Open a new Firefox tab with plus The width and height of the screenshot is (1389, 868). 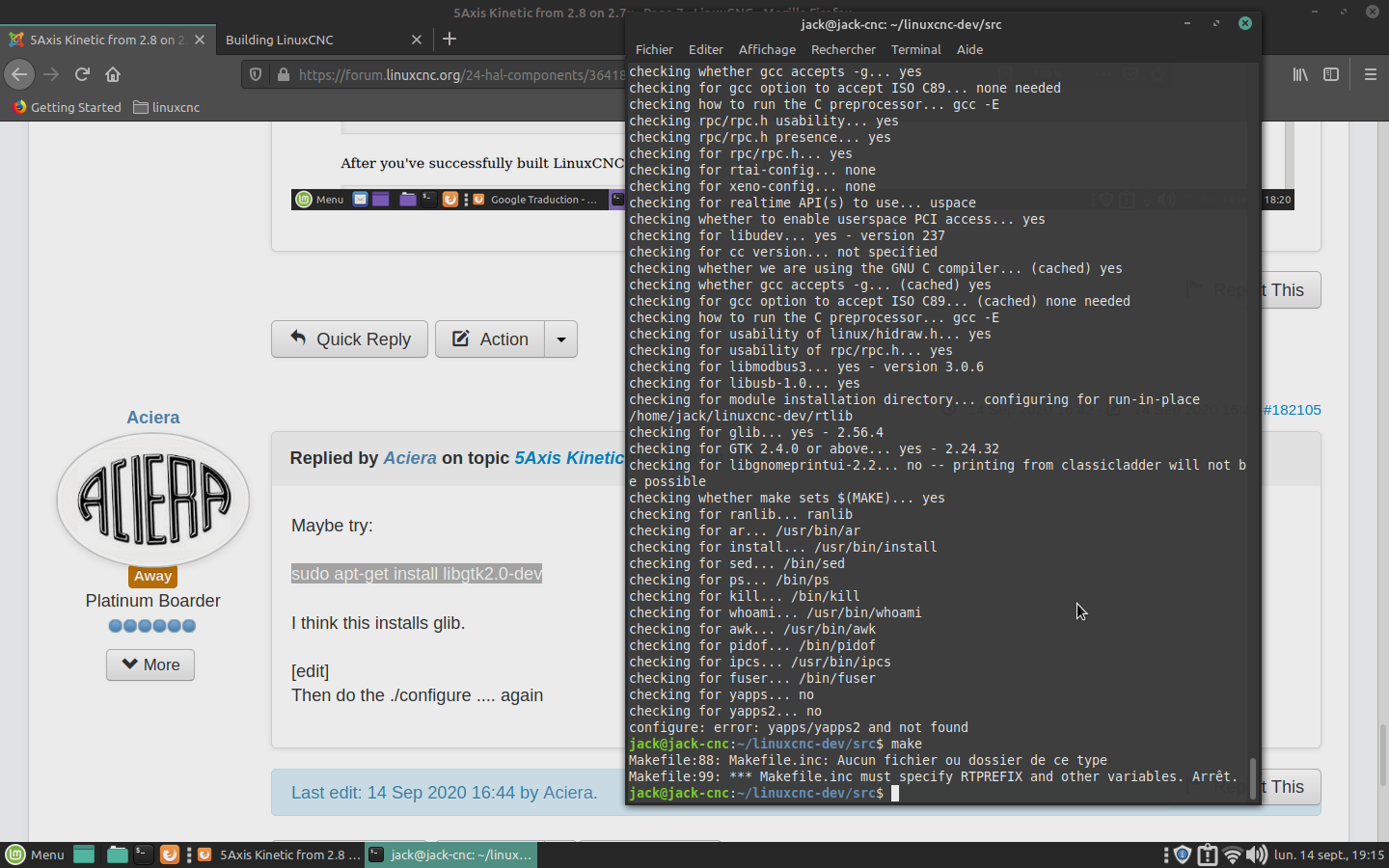coord(449,40)
